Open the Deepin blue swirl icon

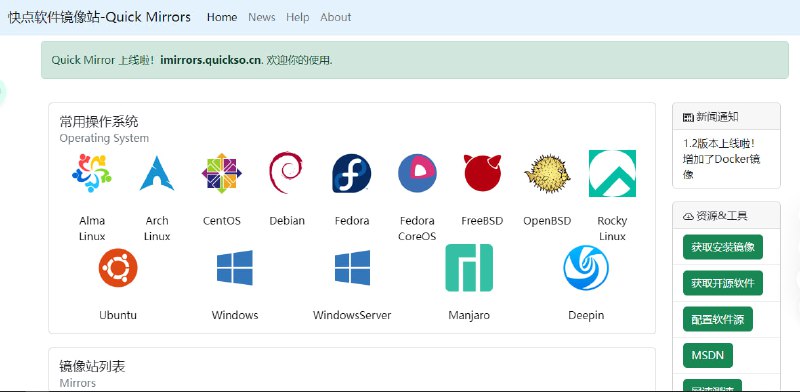pyautogui.click(x=586, y=267)
